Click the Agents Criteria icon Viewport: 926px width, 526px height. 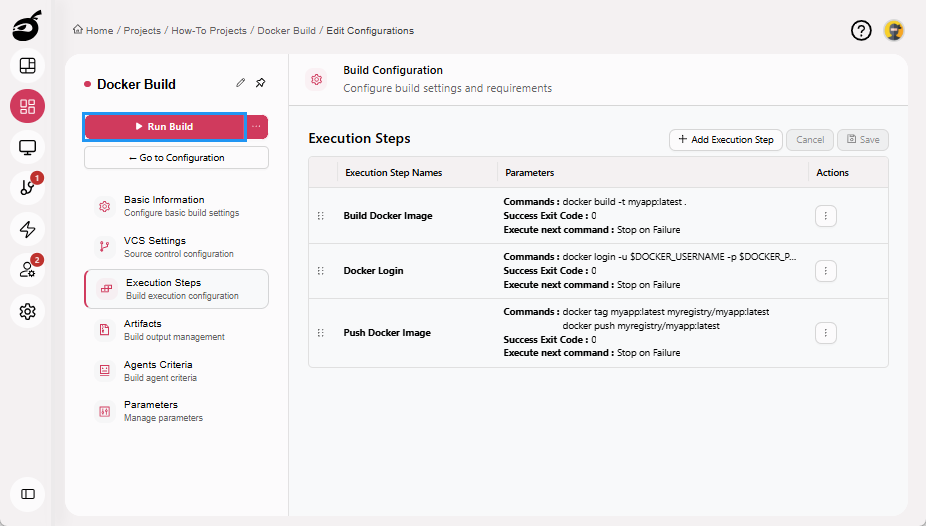(x=105, y=370)
